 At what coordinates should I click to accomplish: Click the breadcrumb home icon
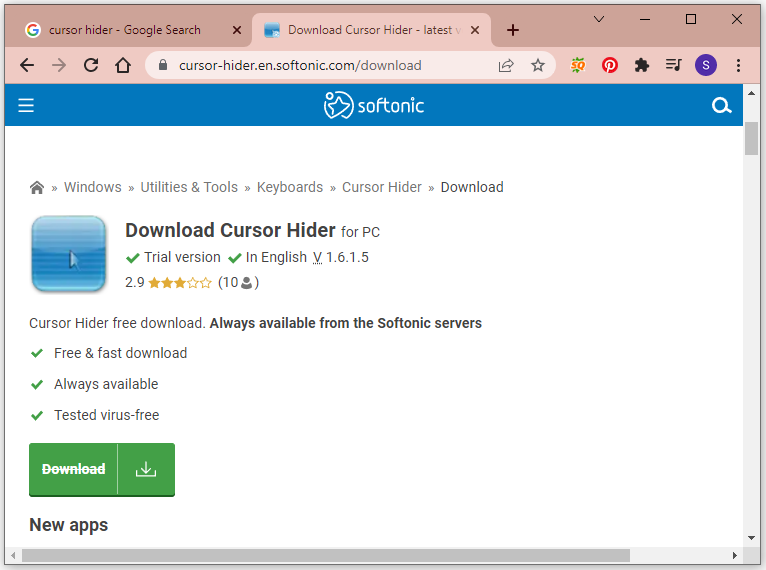[x=37, y=188]
